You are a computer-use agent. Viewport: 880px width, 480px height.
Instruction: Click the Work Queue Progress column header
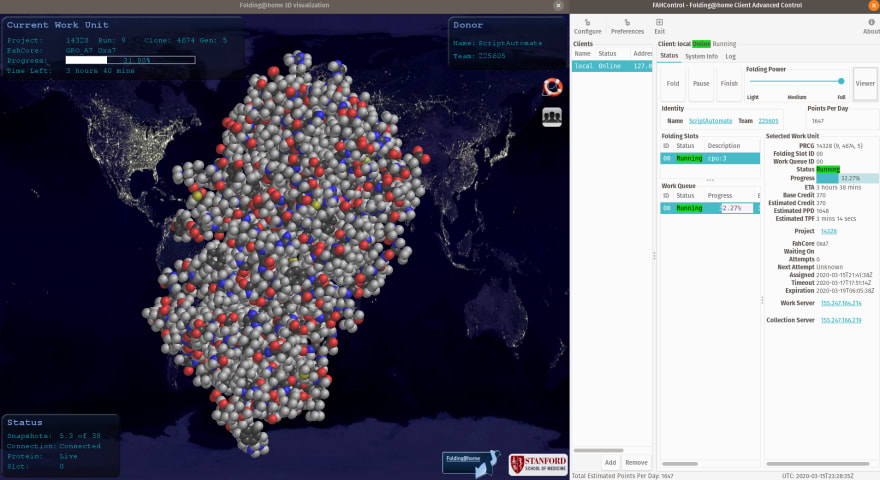719,195
